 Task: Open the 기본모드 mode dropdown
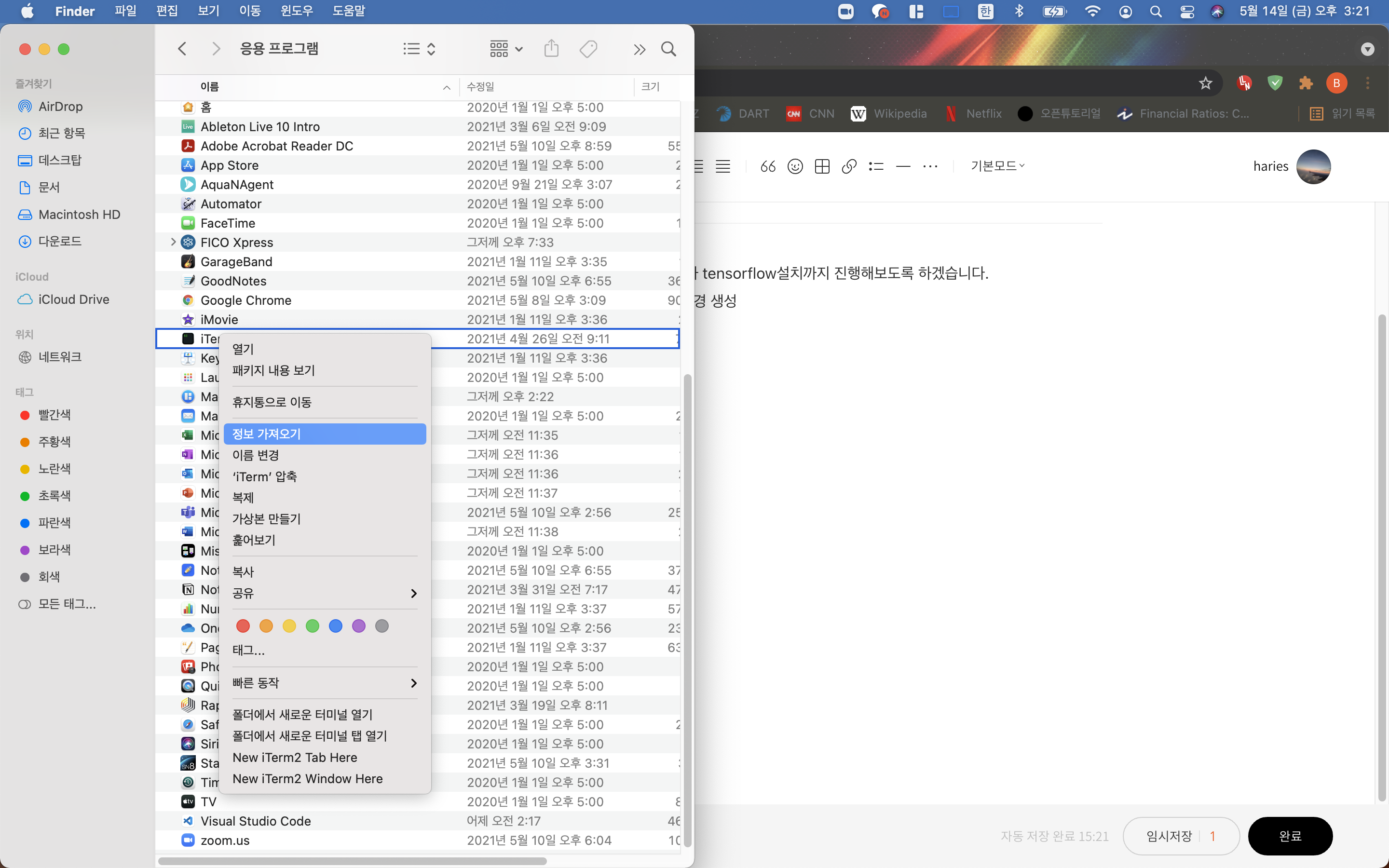(997, 166)
